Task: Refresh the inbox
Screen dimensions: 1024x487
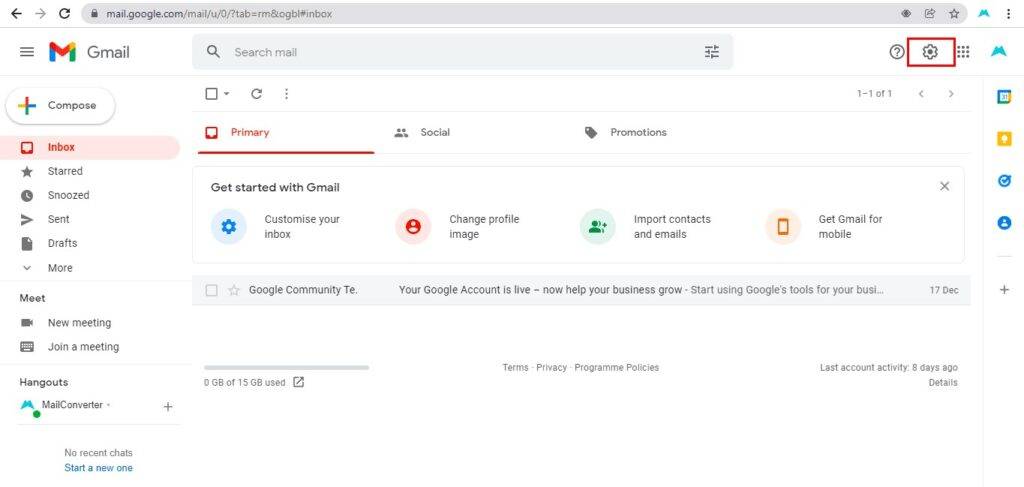Action: [x=257, y=94]
